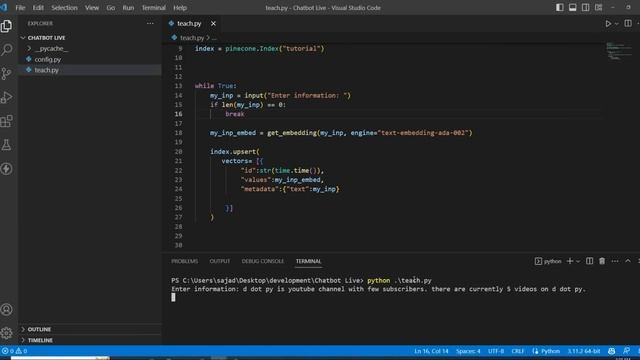Open the Run menu
640x360 pixels.
coord(128,8)
